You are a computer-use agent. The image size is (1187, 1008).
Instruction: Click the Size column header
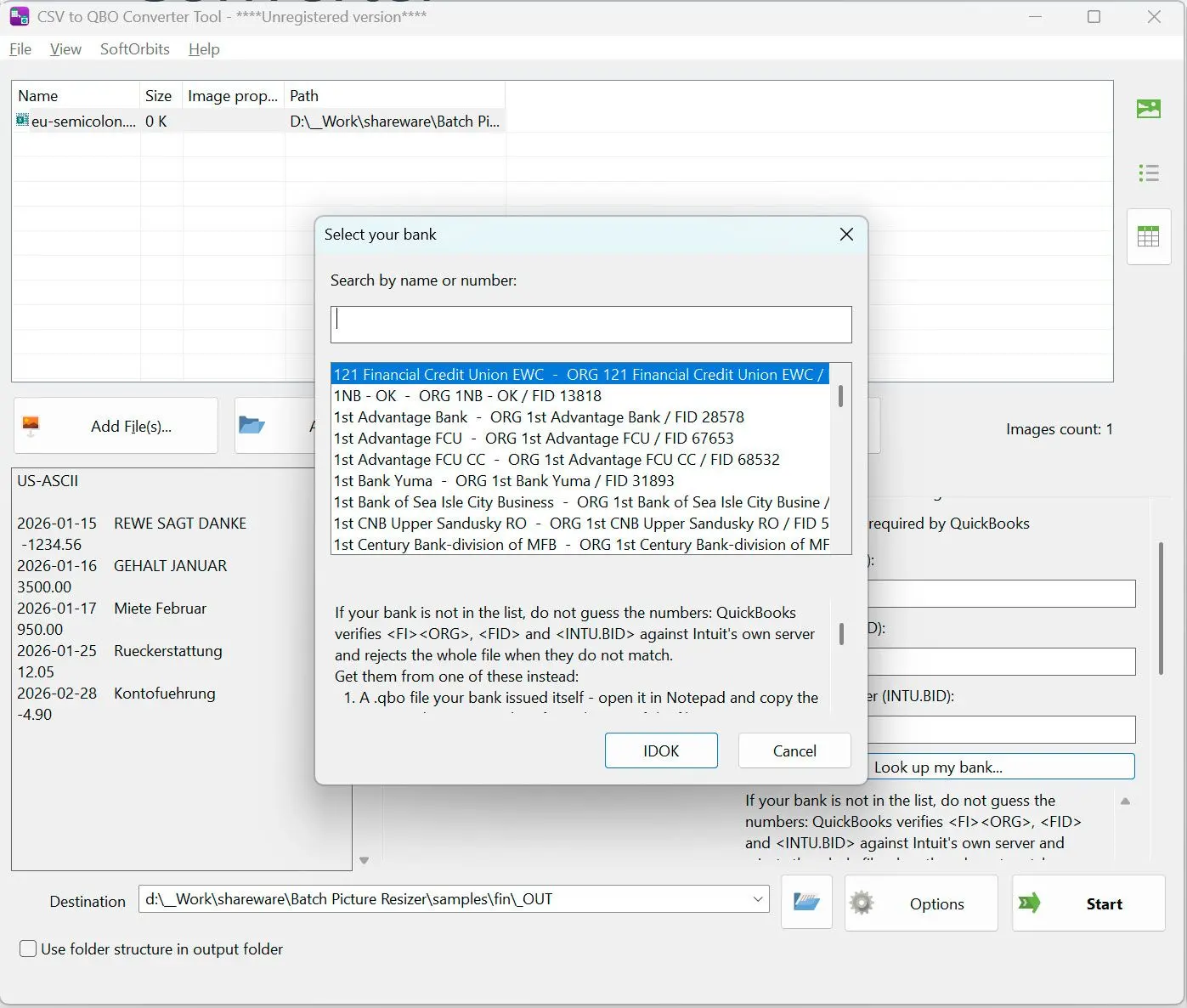[161, 96]
